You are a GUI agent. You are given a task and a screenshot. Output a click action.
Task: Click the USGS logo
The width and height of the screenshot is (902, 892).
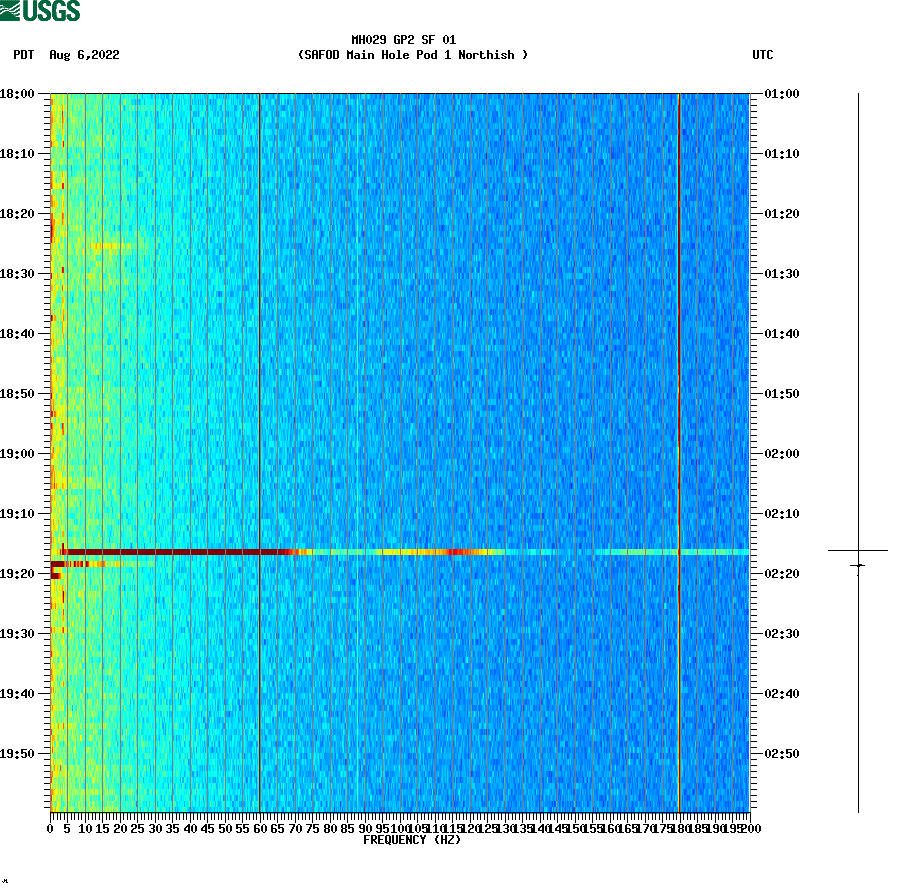click(x=40, y=10)
